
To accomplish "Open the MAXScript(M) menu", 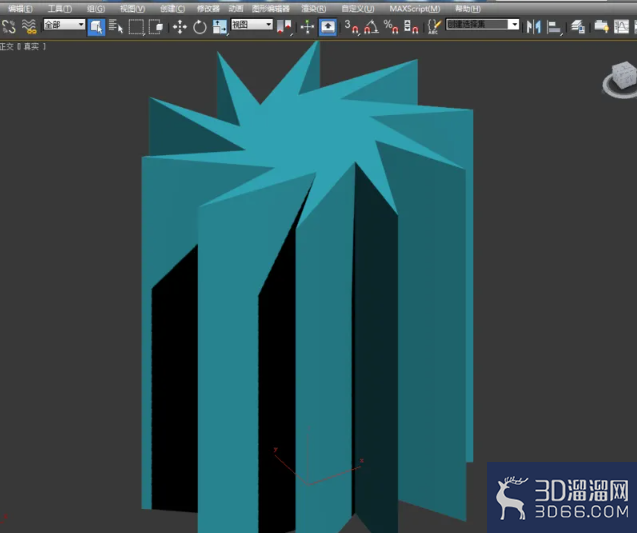I will click(415, 9).
